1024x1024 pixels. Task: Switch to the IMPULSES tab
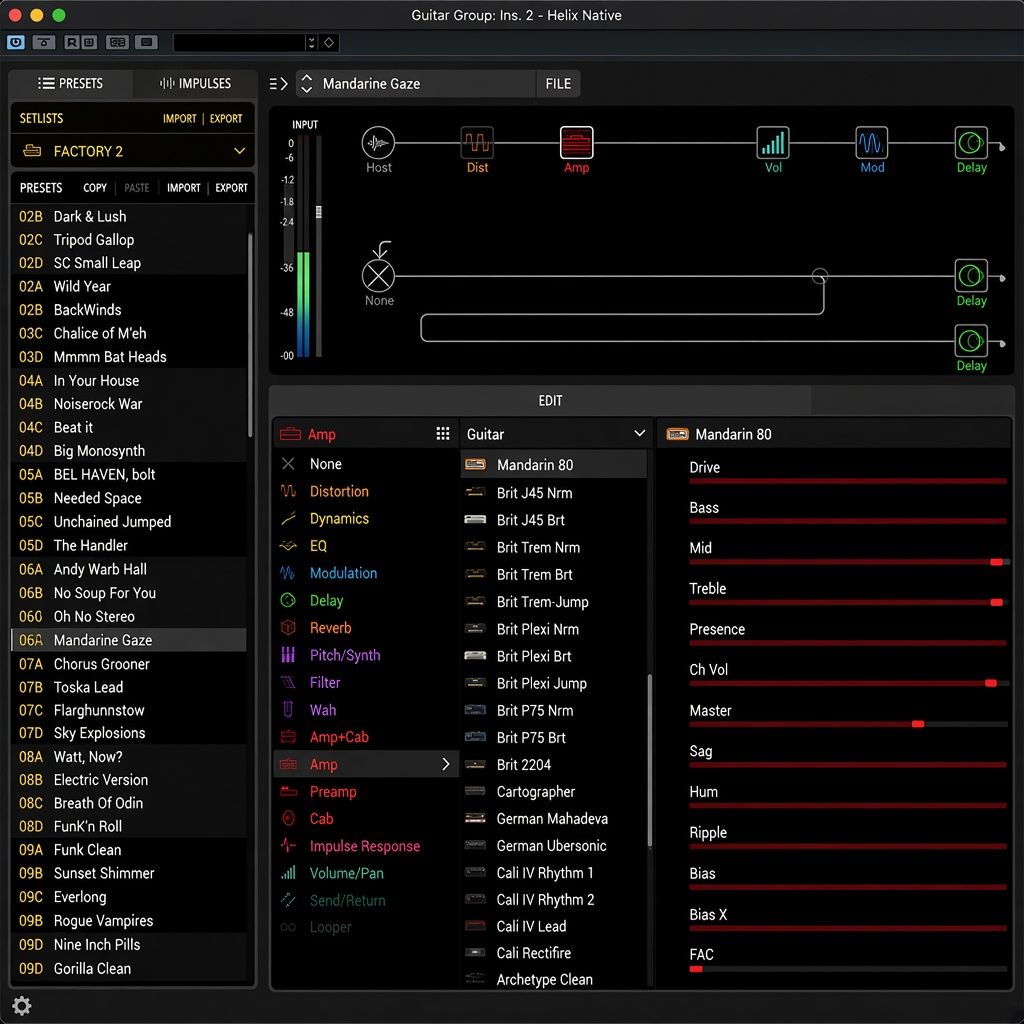(195, 84)
